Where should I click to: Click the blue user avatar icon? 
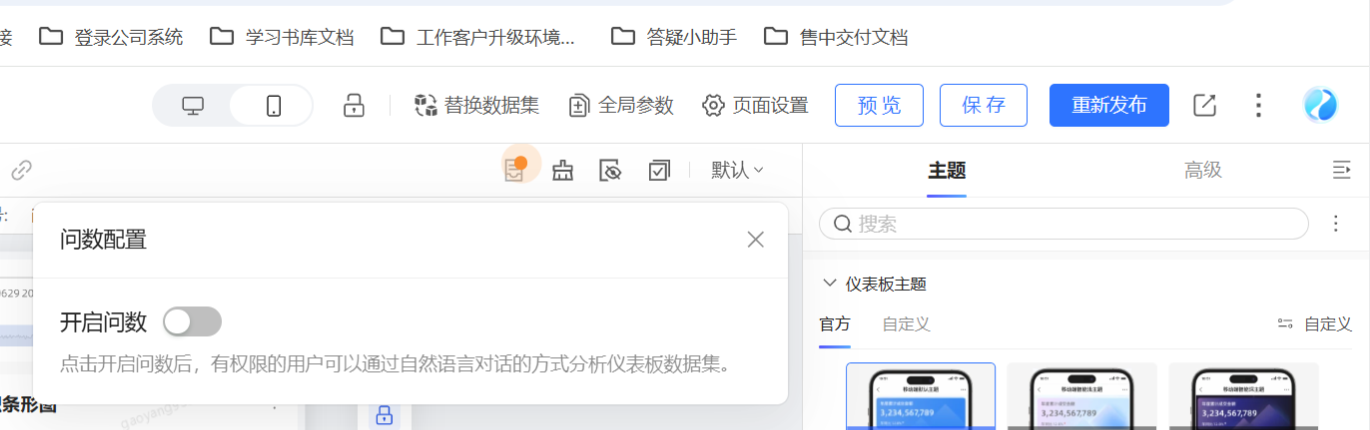(x=1321, y=104)
